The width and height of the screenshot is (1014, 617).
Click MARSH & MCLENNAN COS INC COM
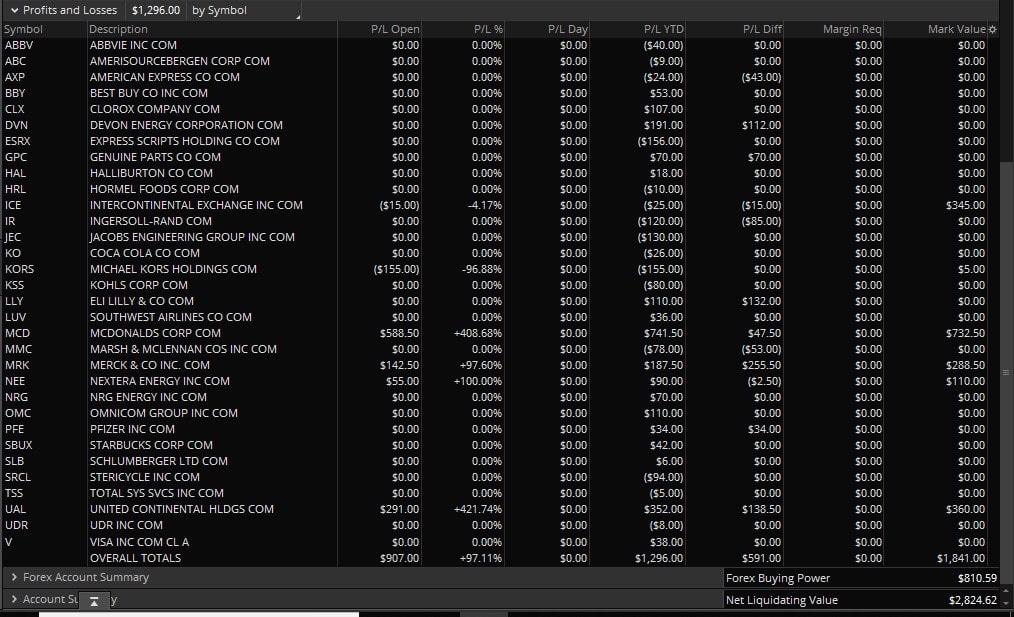[183, 349]
